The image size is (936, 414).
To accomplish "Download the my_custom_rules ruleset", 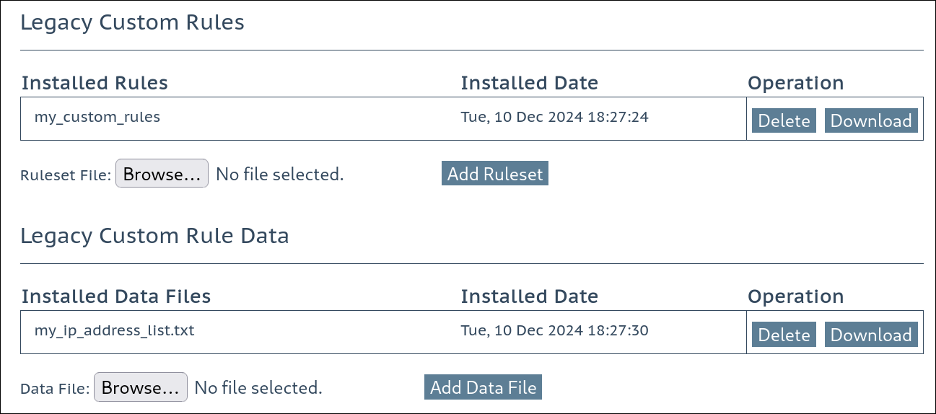I will tap(871, 121).
